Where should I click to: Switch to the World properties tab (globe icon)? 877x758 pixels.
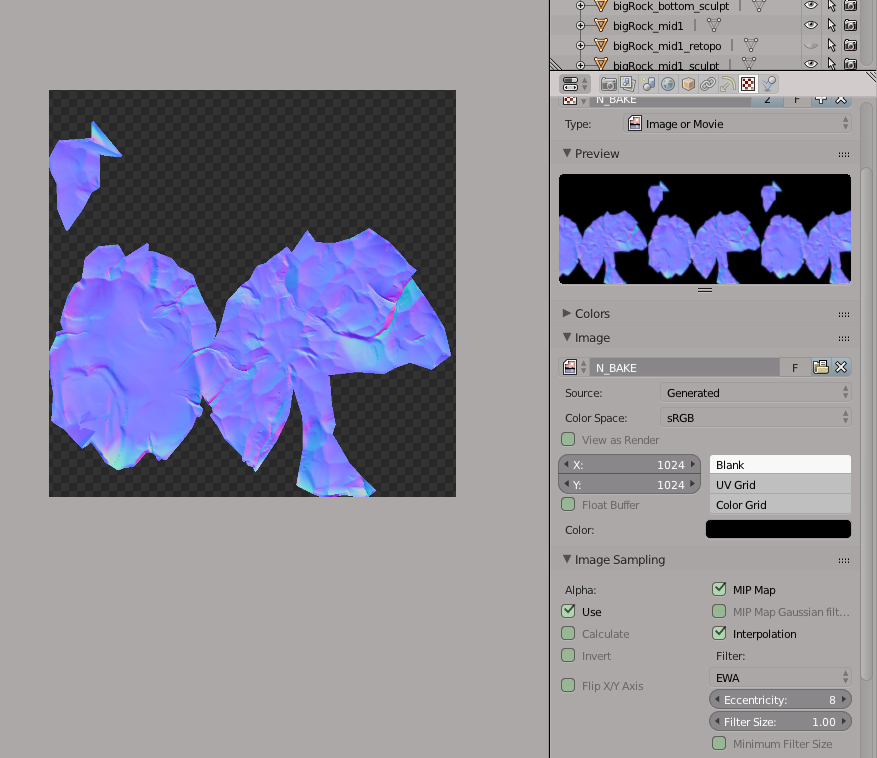coord(668,83)
